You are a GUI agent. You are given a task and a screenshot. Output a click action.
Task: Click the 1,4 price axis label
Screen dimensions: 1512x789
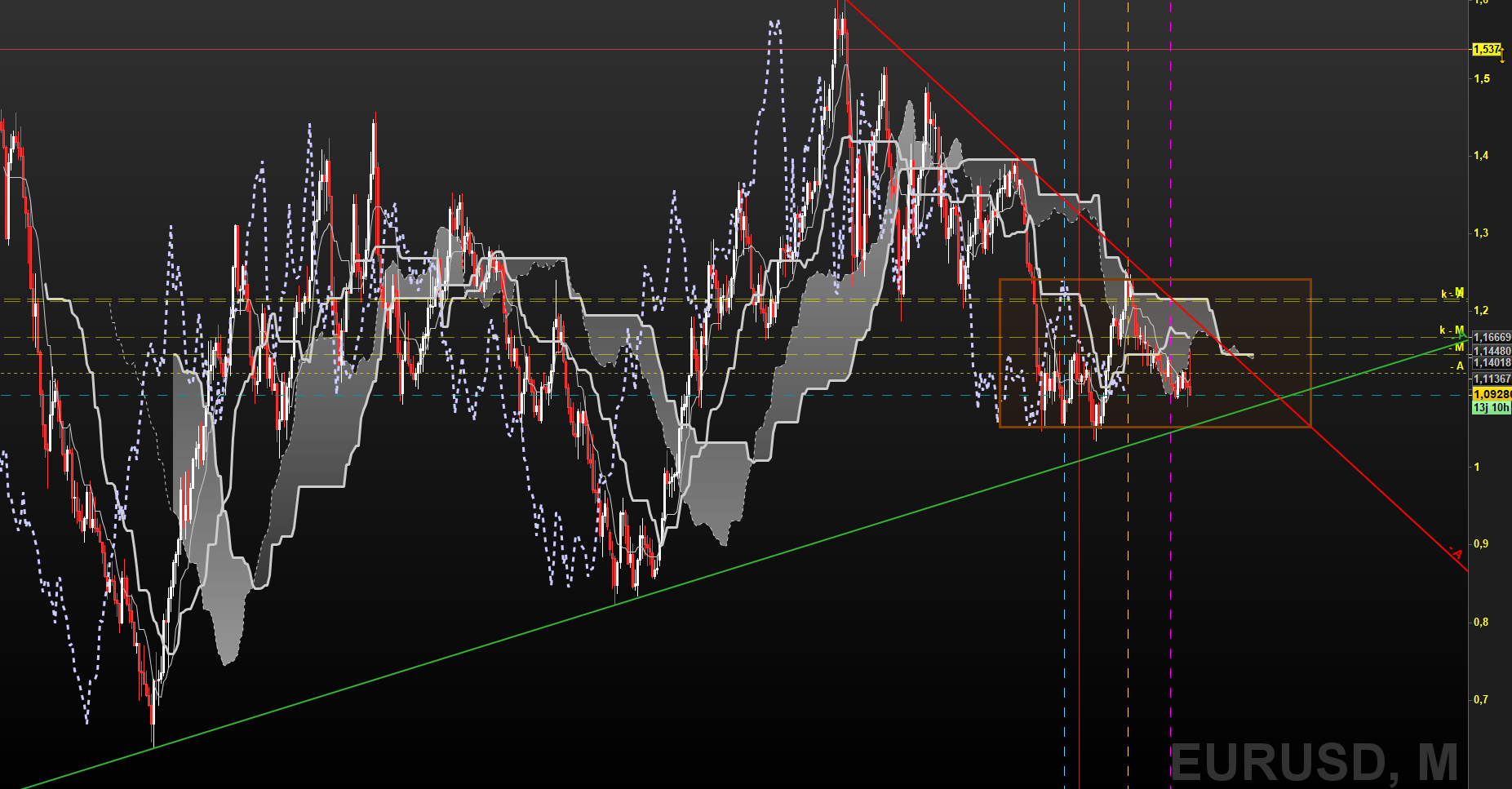tap(1482, 156)
